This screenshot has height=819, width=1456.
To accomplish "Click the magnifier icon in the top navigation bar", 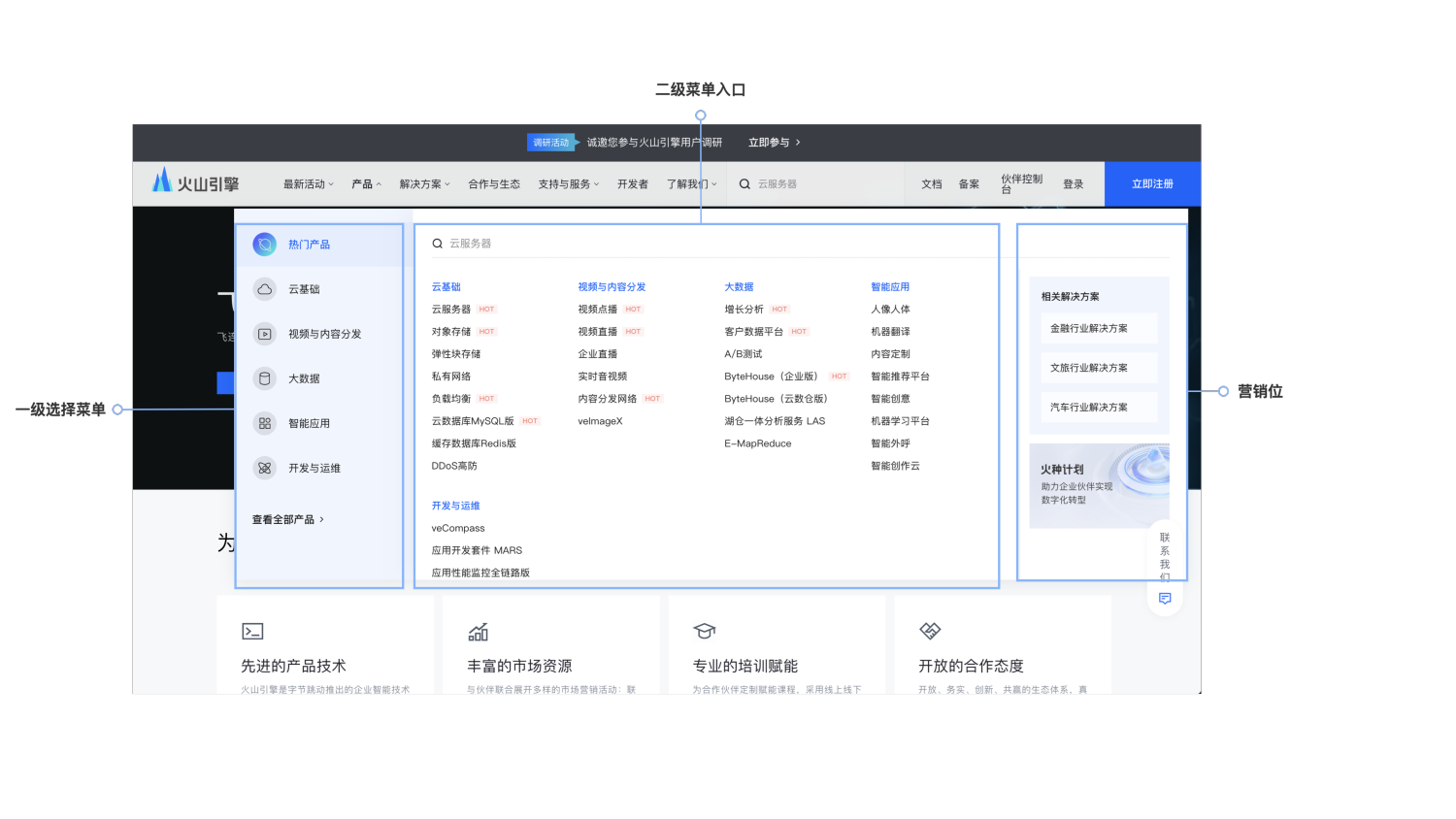I will click(x=745, y=184).
